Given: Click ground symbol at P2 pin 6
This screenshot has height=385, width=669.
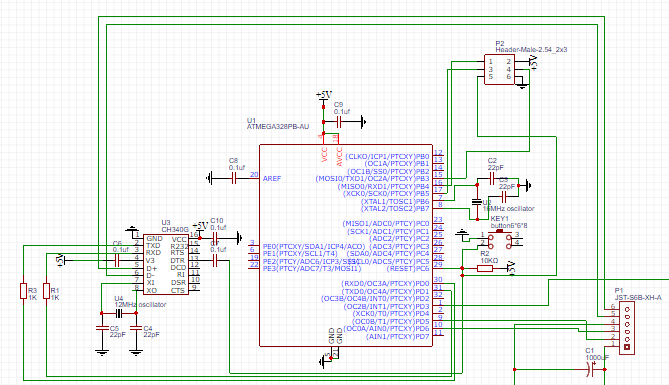Looking at the screenshot, I should [522, 87].
